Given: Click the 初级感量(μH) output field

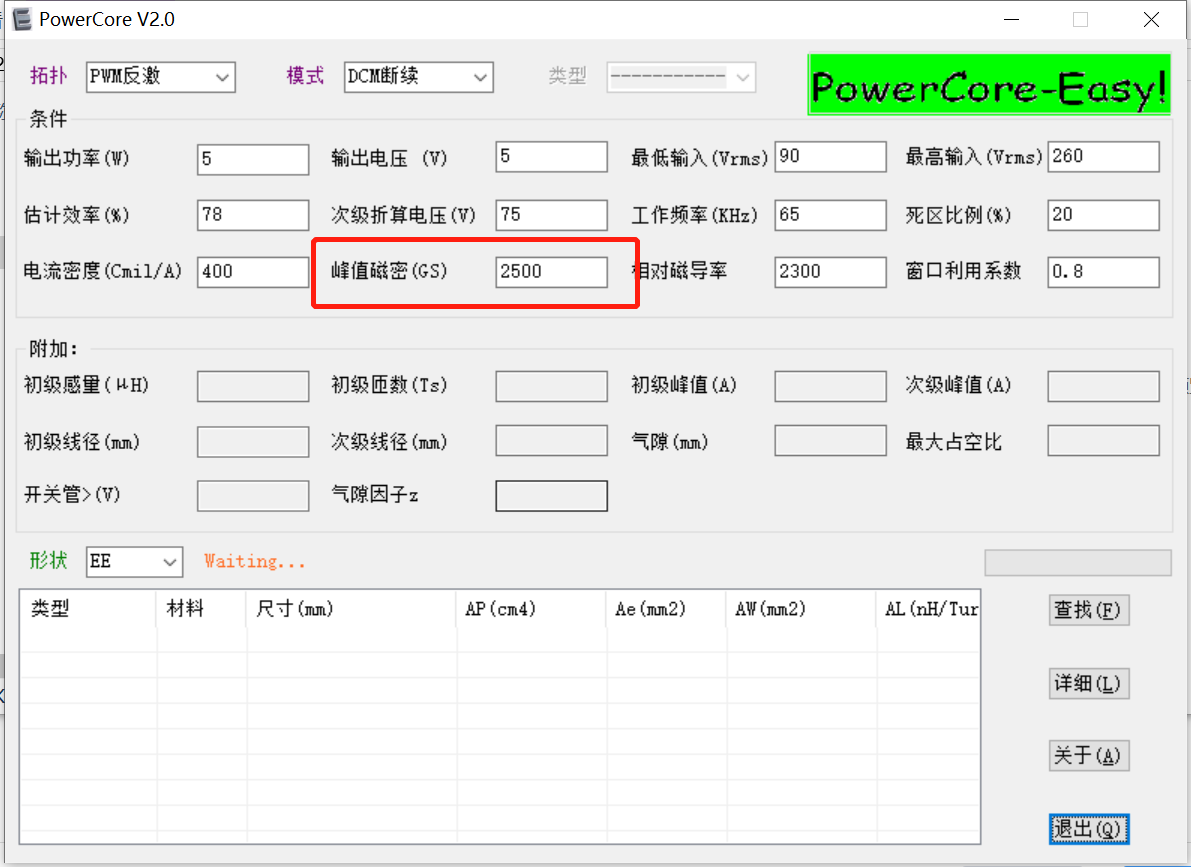Looking at the screenshot, I should pyautogui.click(x=253, y=386).
